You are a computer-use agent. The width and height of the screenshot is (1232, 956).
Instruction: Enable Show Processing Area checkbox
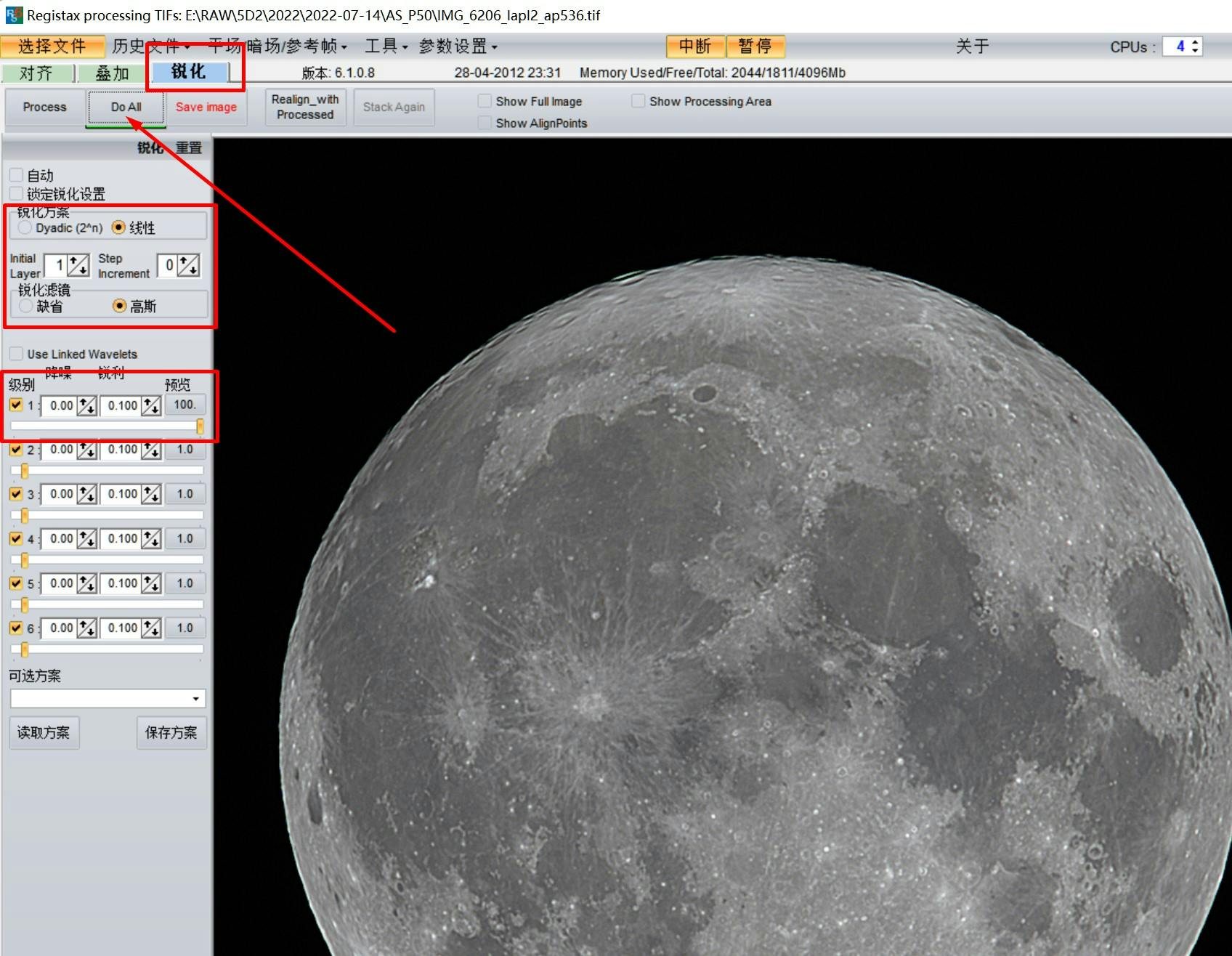(x=638, y=101)
